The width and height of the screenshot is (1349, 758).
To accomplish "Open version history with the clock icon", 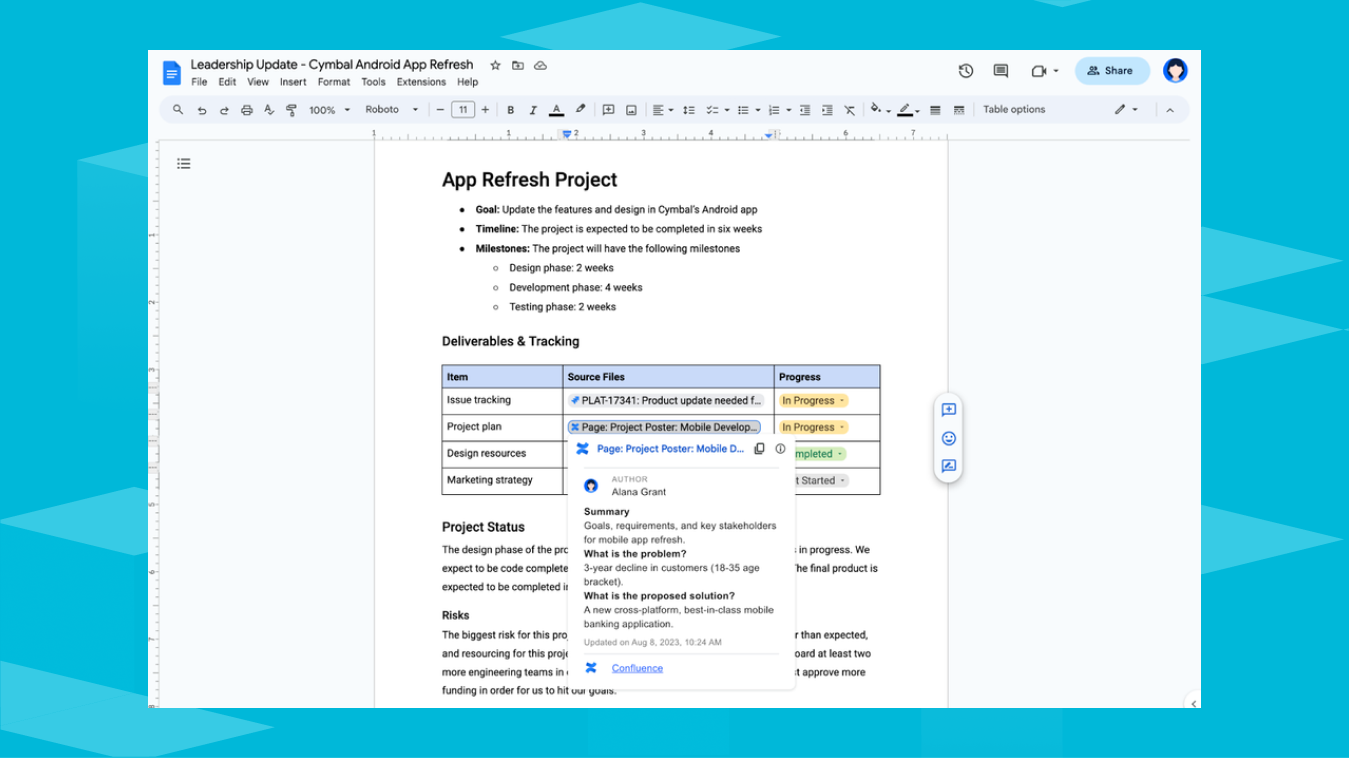I will pyautogui.click(x=965, y=70).
